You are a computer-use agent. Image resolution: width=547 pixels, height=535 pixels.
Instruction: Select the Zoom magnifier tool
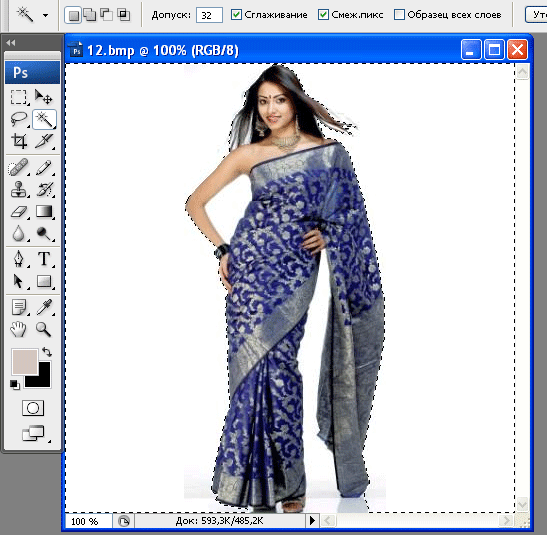tap(44, 329)
